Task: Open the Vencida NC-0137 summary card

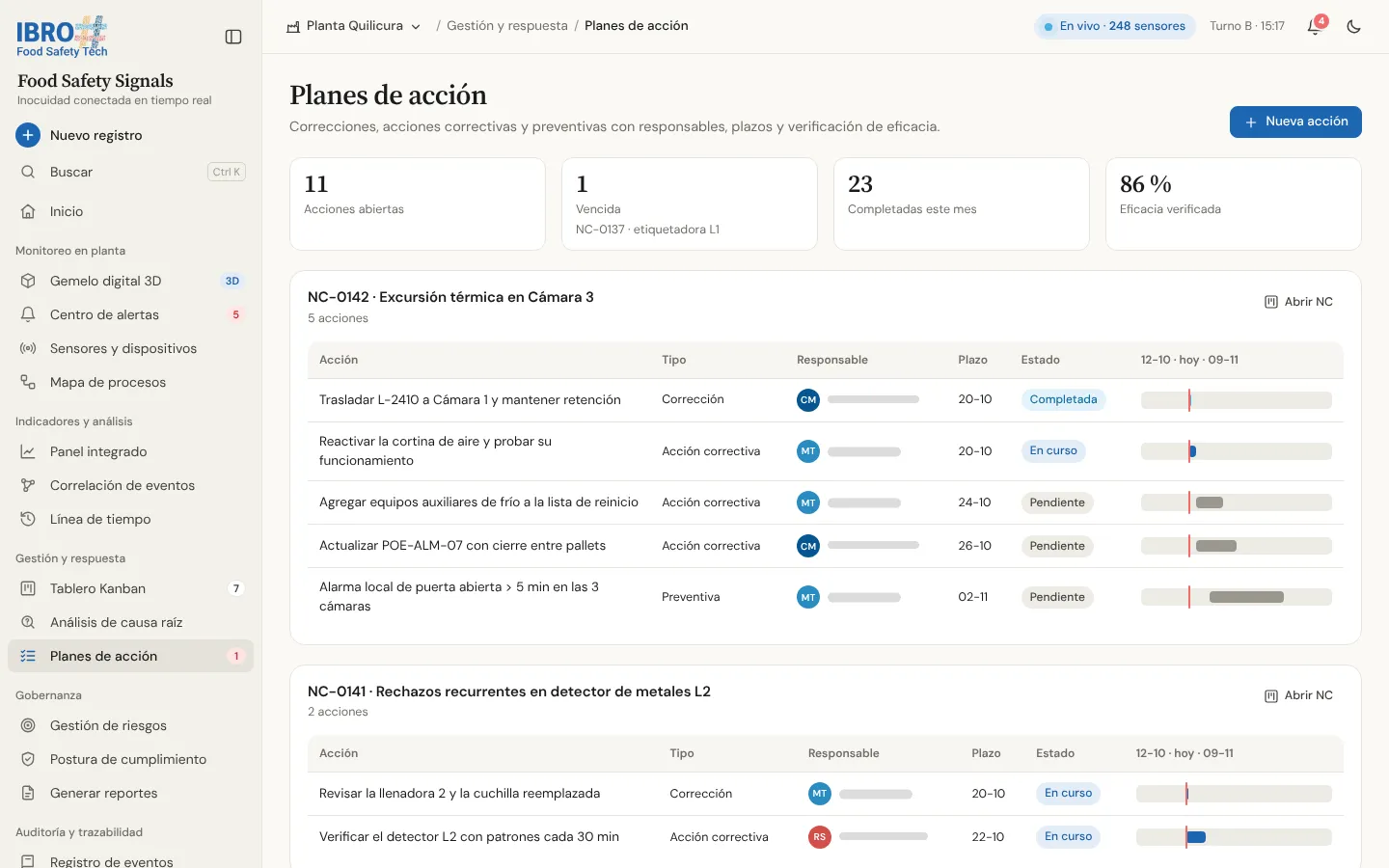Action: [690, 204]
